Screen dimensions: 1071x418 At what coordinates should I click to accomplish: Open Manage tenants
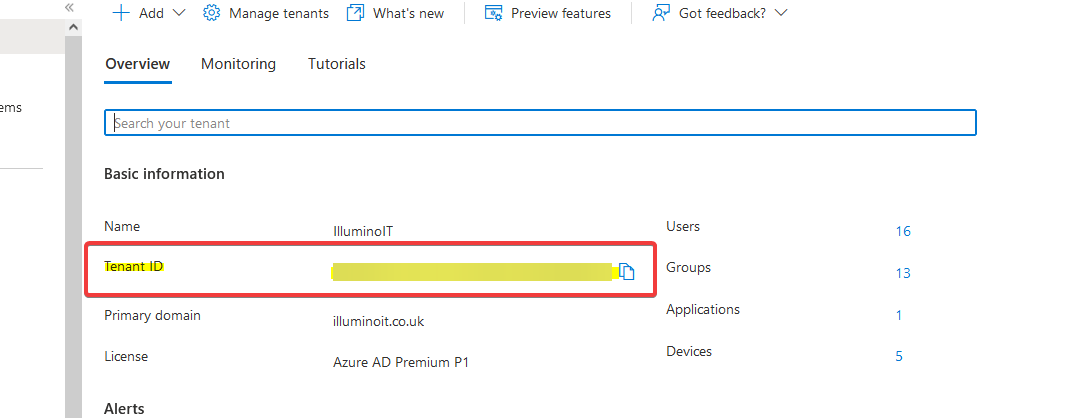pos(279,13)
